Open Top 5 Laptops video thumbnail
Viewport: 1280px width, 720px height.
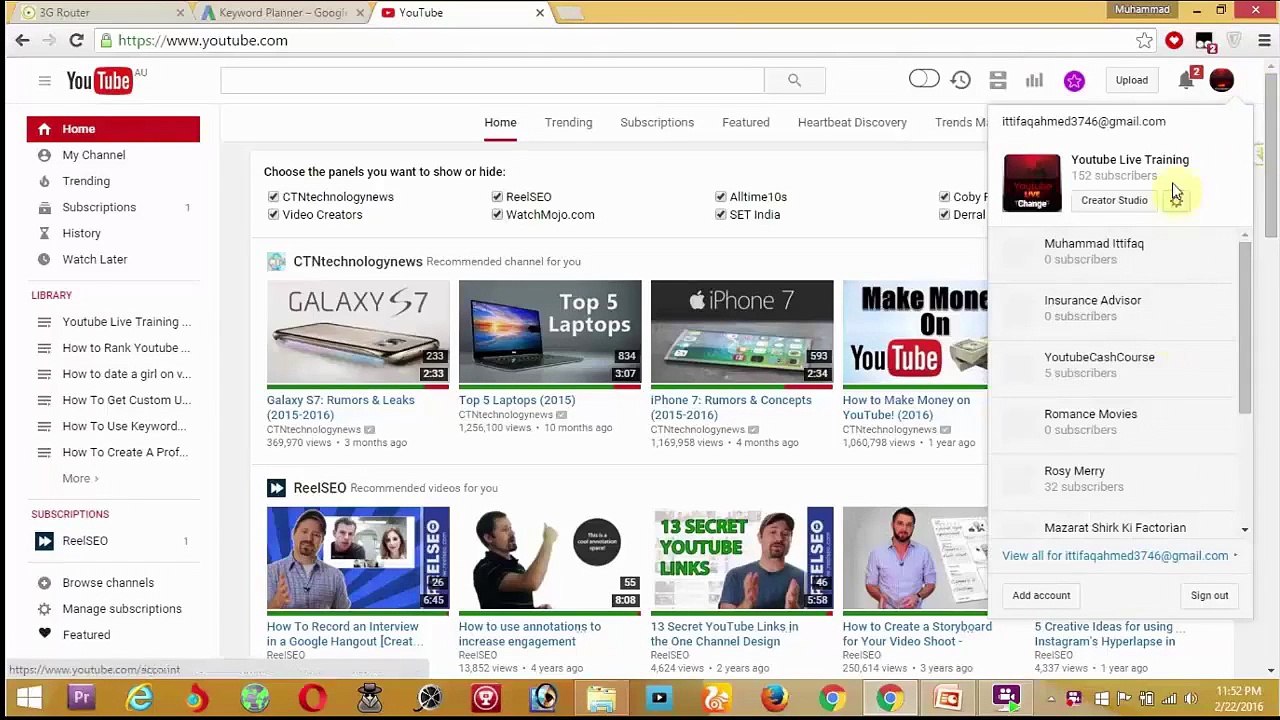550,332
